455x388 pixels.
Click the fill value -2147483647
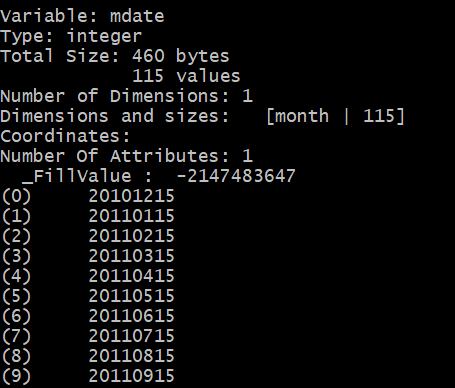236,176
